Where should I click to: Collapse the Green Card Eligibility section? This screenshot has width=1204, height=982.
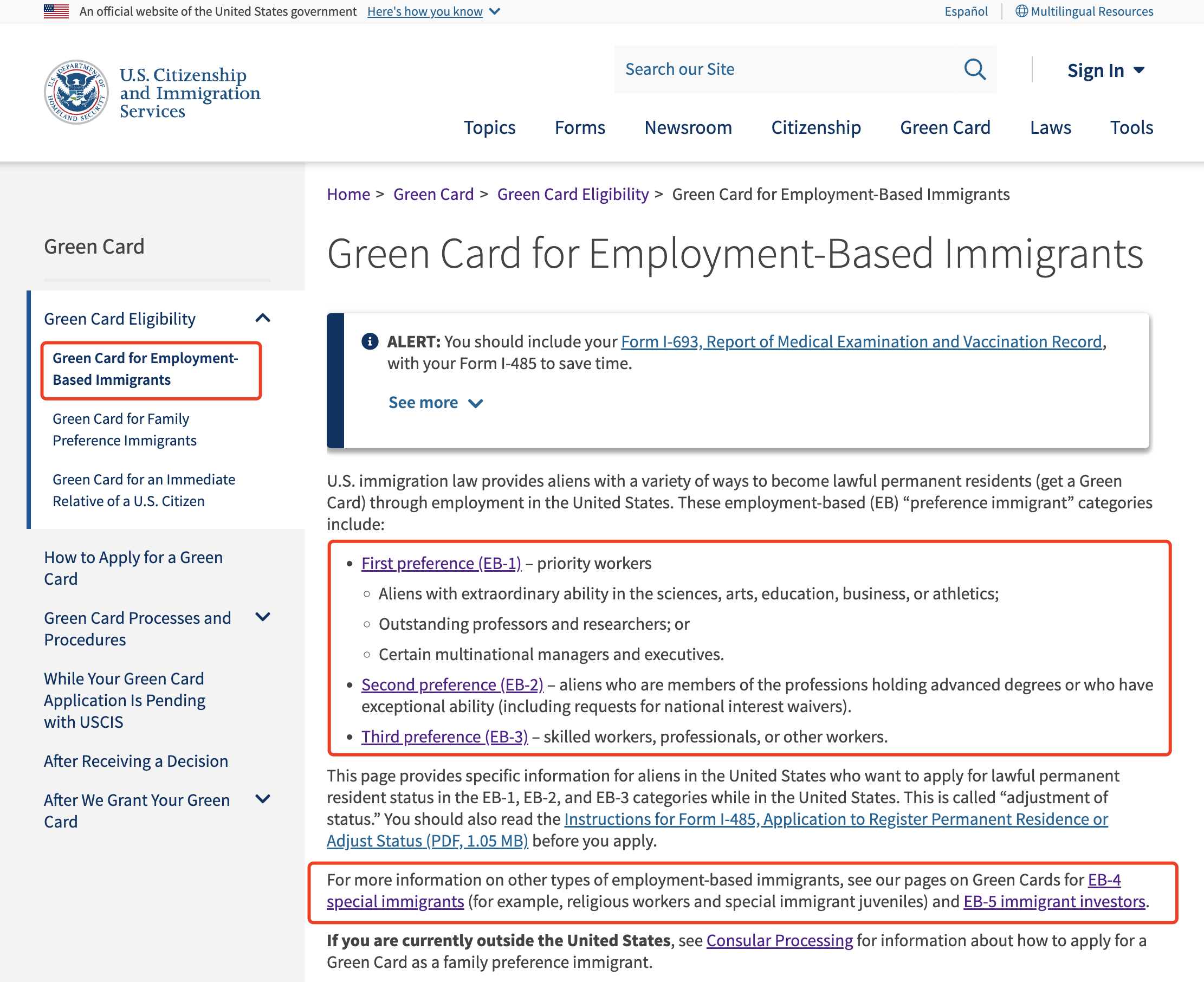tap(263, 318)
